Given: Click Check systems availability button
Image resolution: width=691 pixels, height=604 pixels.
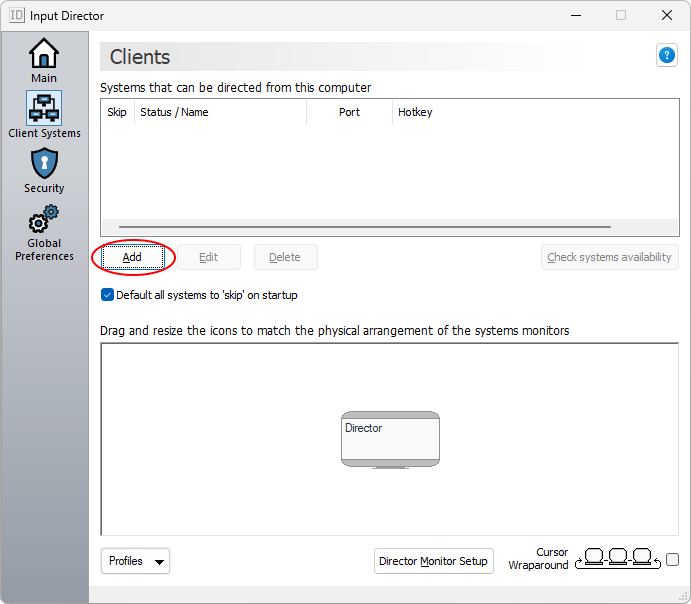Looking at the screenshot, I should 609,257.
